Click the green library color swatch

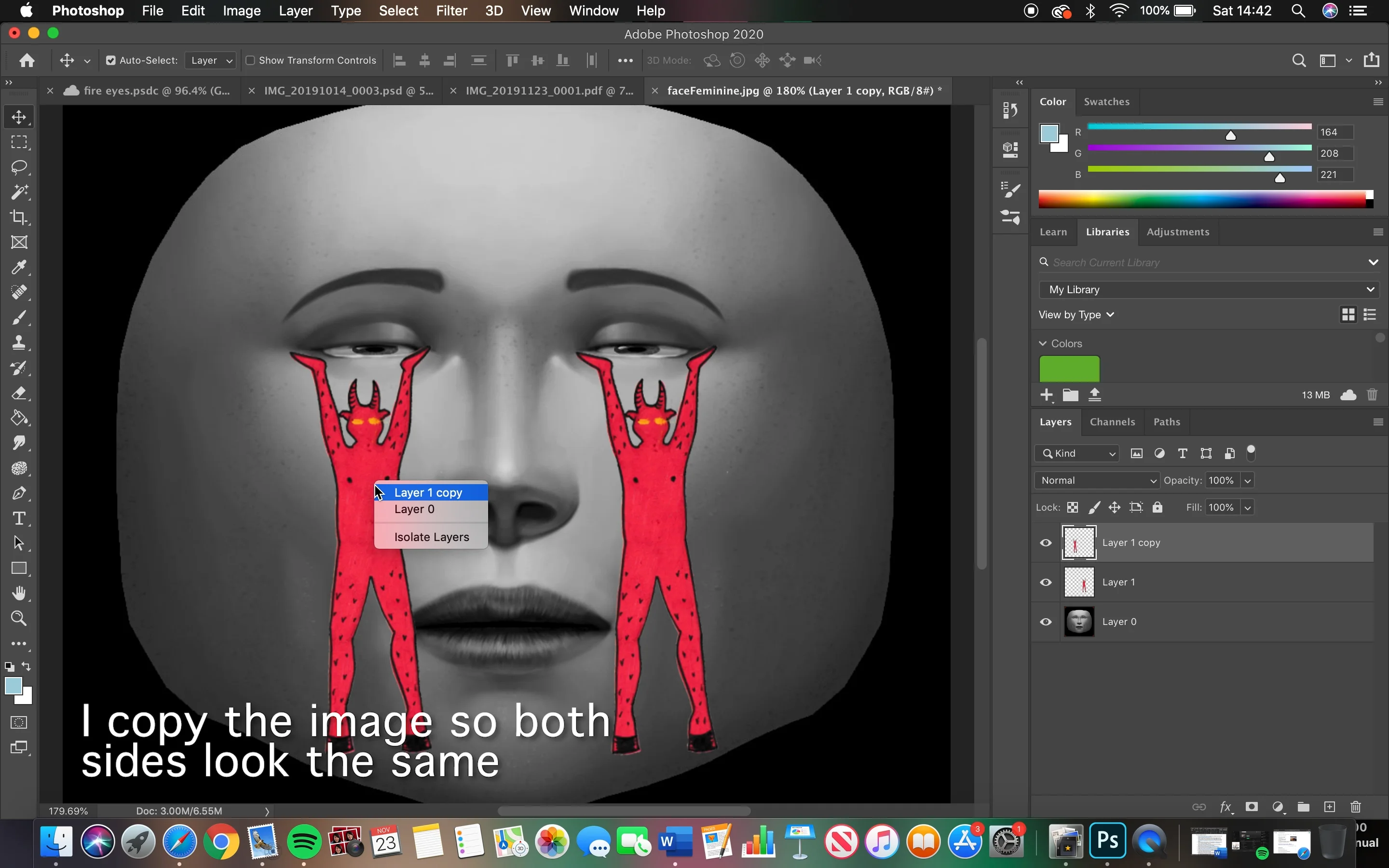(1069, 368)
